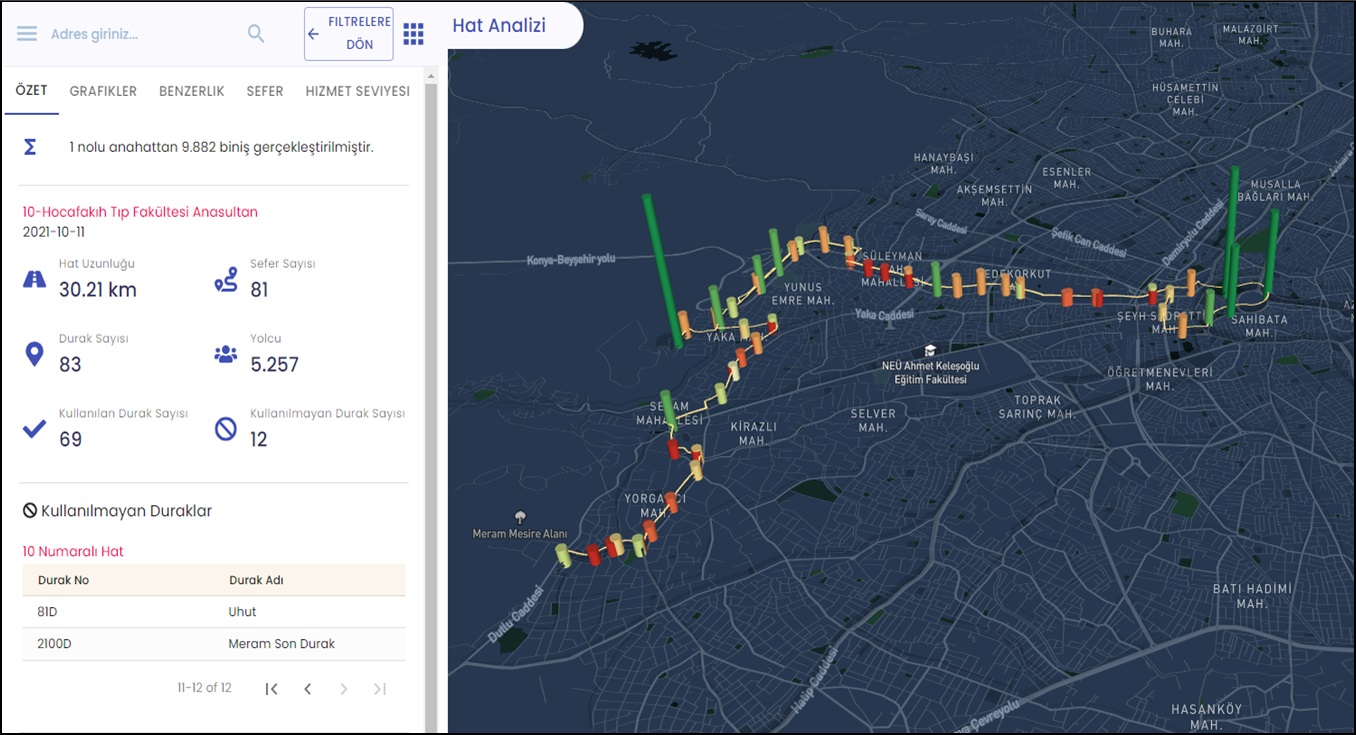Click the Yolcu passengers icon
Viewport: 1356px width, 735px height.
click(x=226, y=354)
